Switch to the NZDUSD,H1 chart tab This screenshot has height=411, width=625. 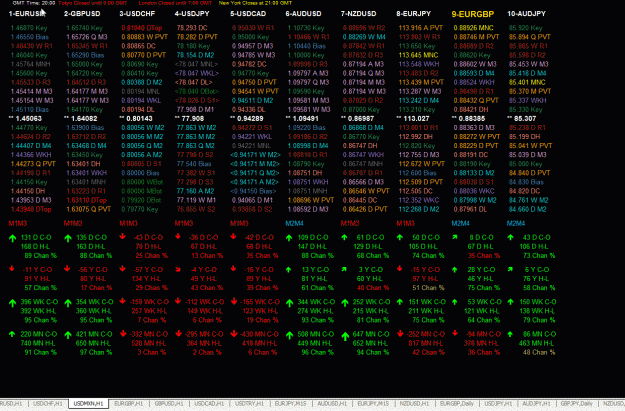click(415, 404)
